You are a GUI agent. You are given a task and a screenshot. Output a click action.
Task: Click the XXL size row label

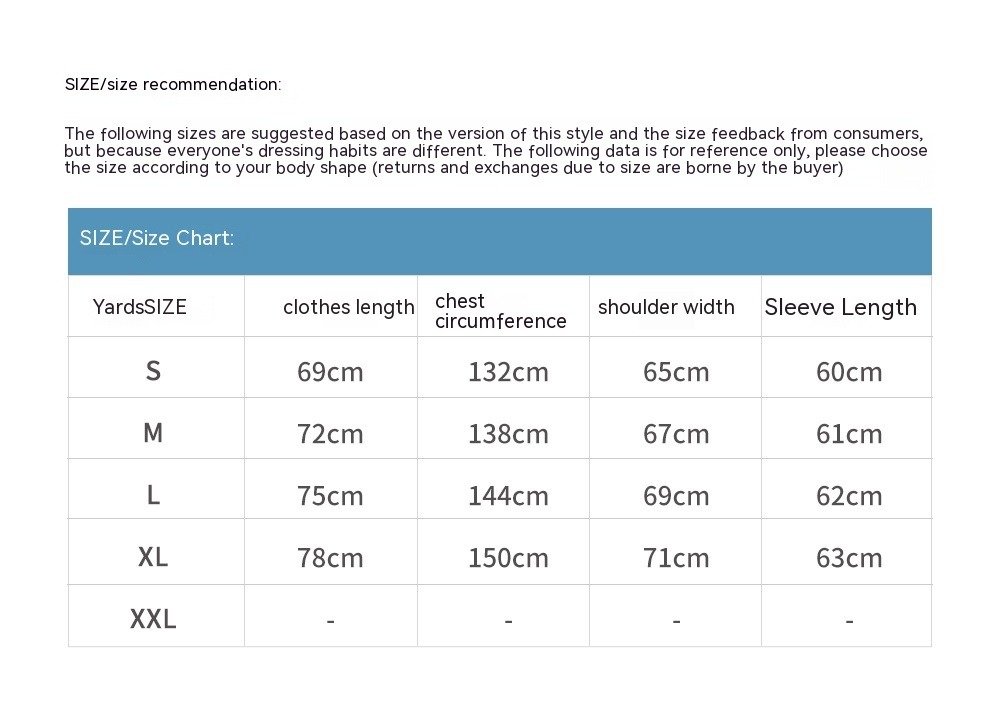point(153,619)
